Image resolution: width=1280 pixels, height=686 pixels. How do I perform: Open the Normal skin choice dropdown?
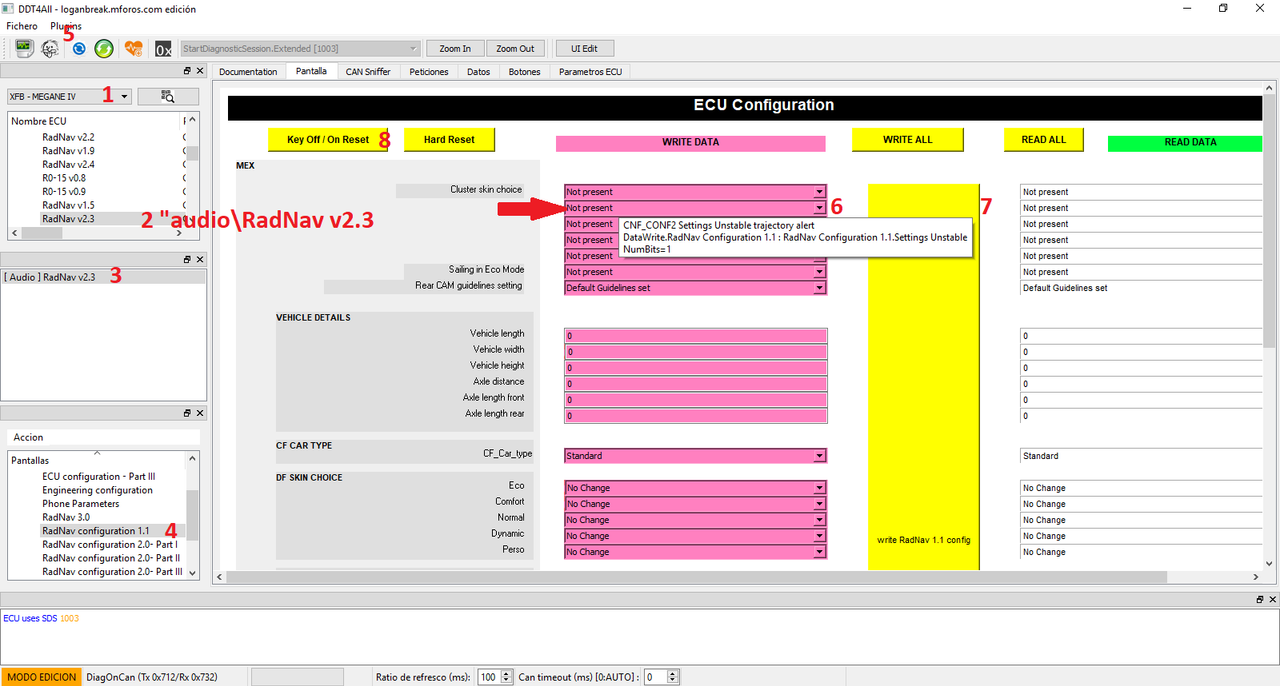pyautogui.click(x=695, y=520)
